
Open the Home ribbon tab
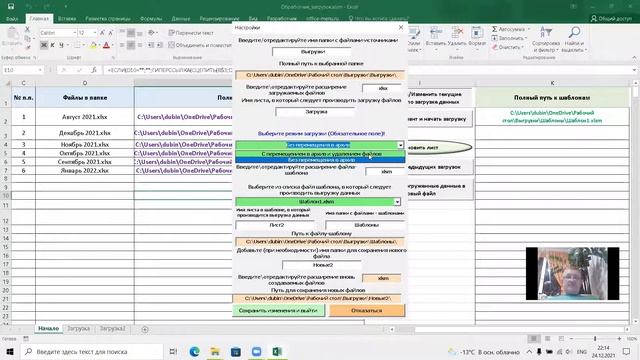39,18
